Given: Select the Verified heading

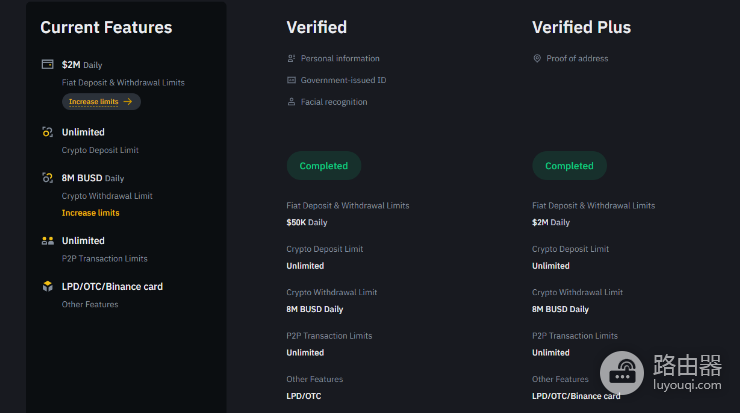Looking at the screenshot, I should 317,27.
